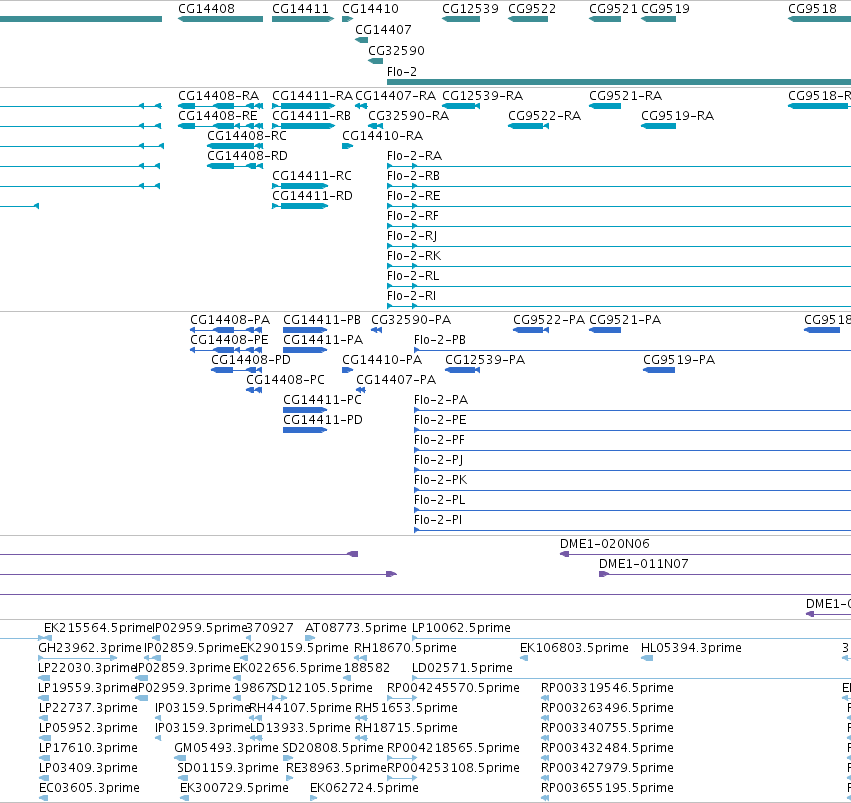Screen dimensions: 851x803
Task: Click the CG14408 gene label
Action: [206, 9]
